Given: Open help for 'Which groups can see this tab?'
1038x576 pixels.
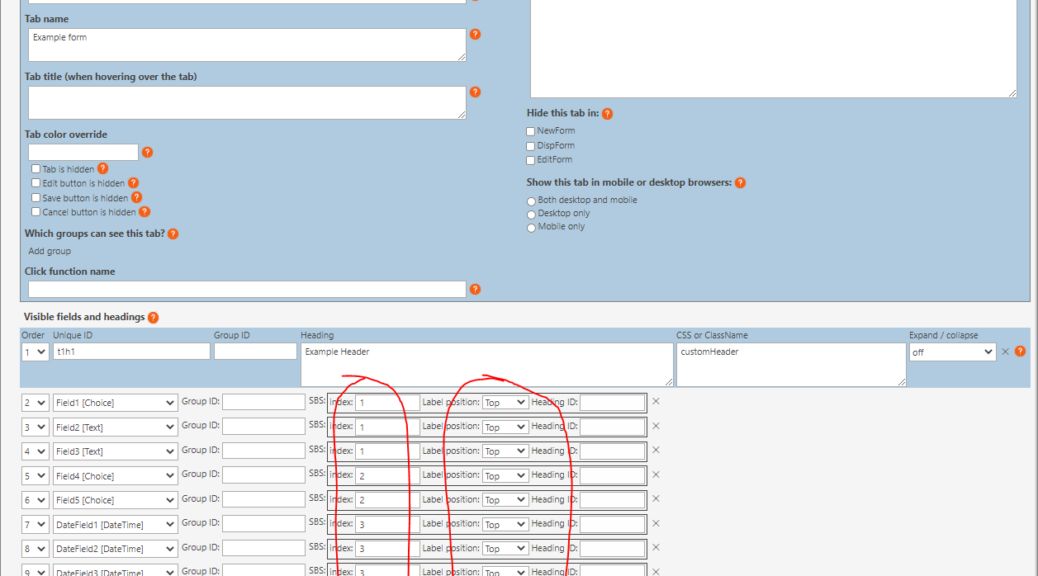Looking at the screenshot, I should (172, 233).
